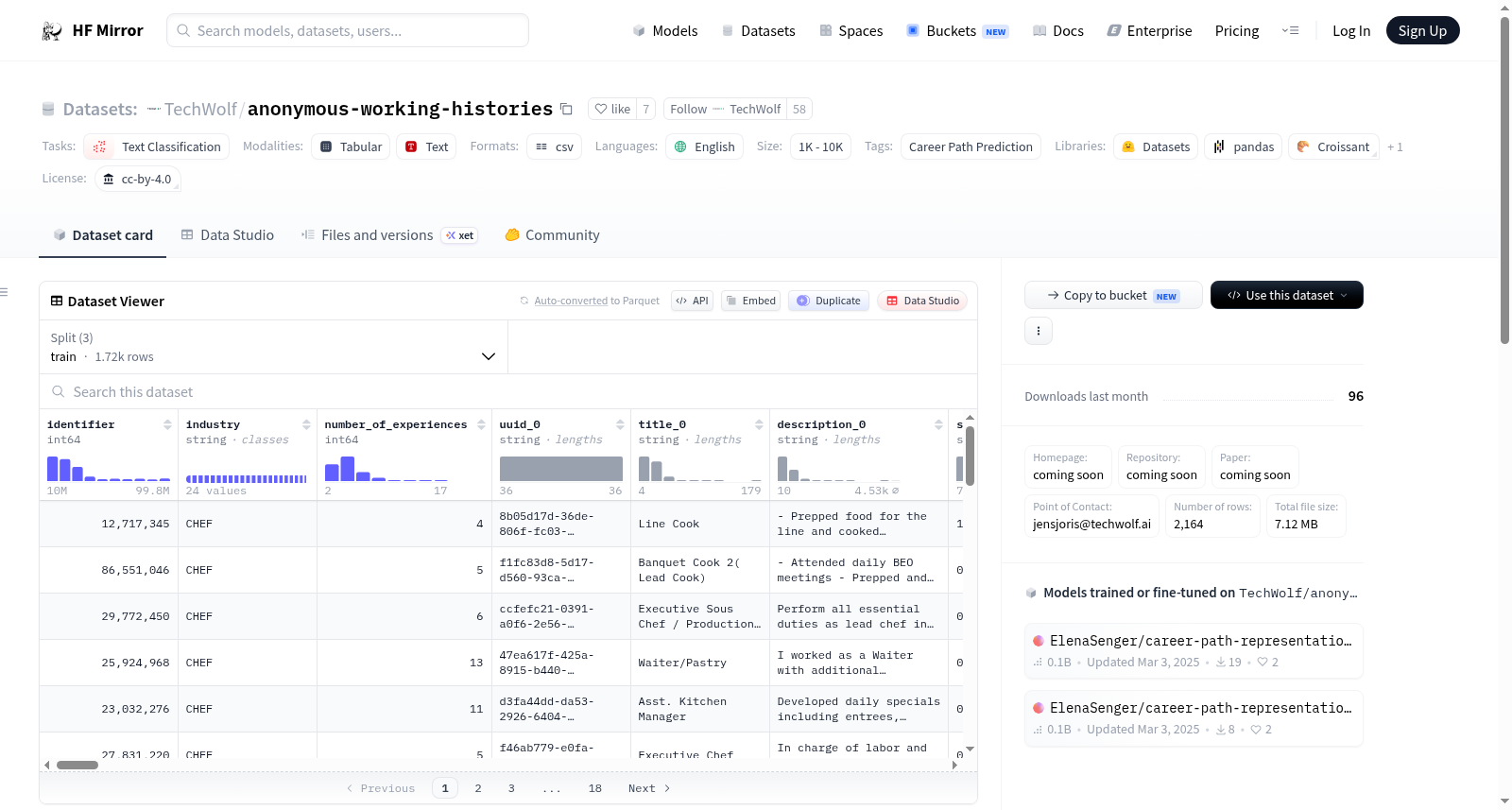The width and height of the screenshot is (1512, 810).
Task: Show the additional +1 libraries
Action: pyautogui.click(x=1395, y=146)
